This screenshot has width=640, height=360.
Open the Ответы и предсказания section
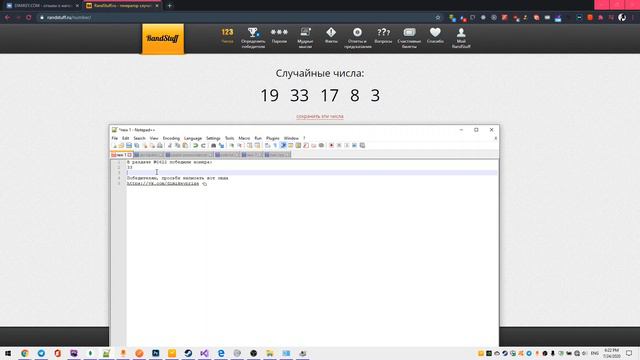coord(358,38)
